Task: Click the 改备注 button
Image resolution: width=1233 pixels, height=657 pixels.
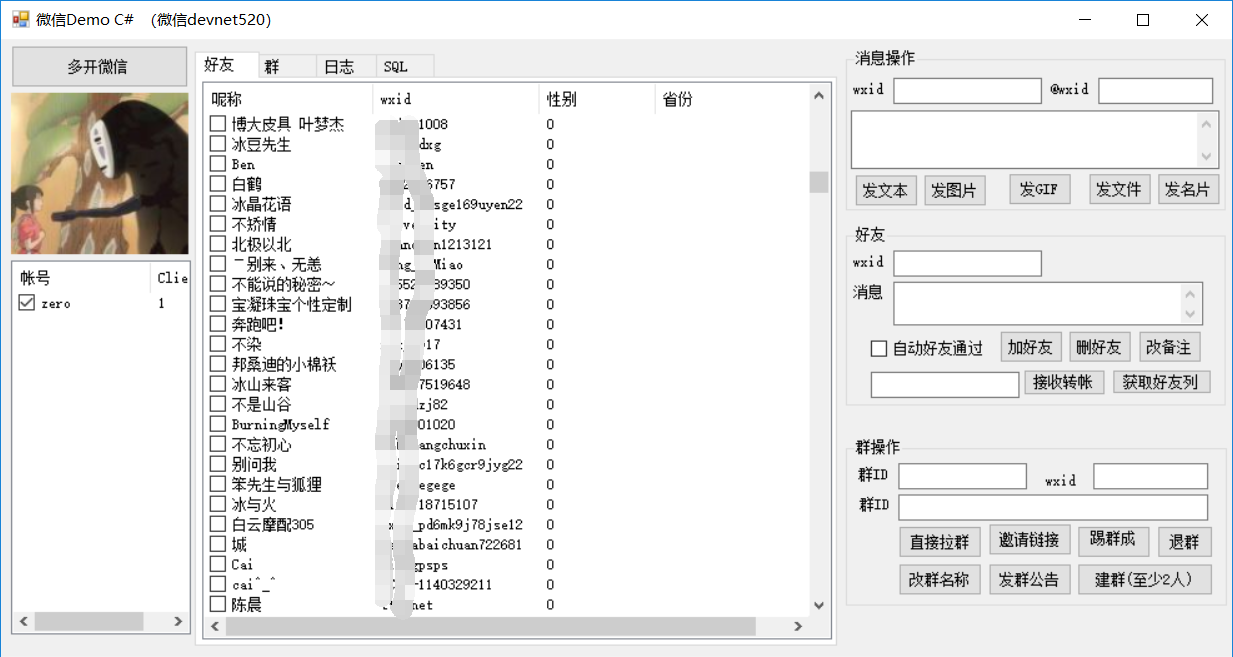Action: tap(1170, 347)
